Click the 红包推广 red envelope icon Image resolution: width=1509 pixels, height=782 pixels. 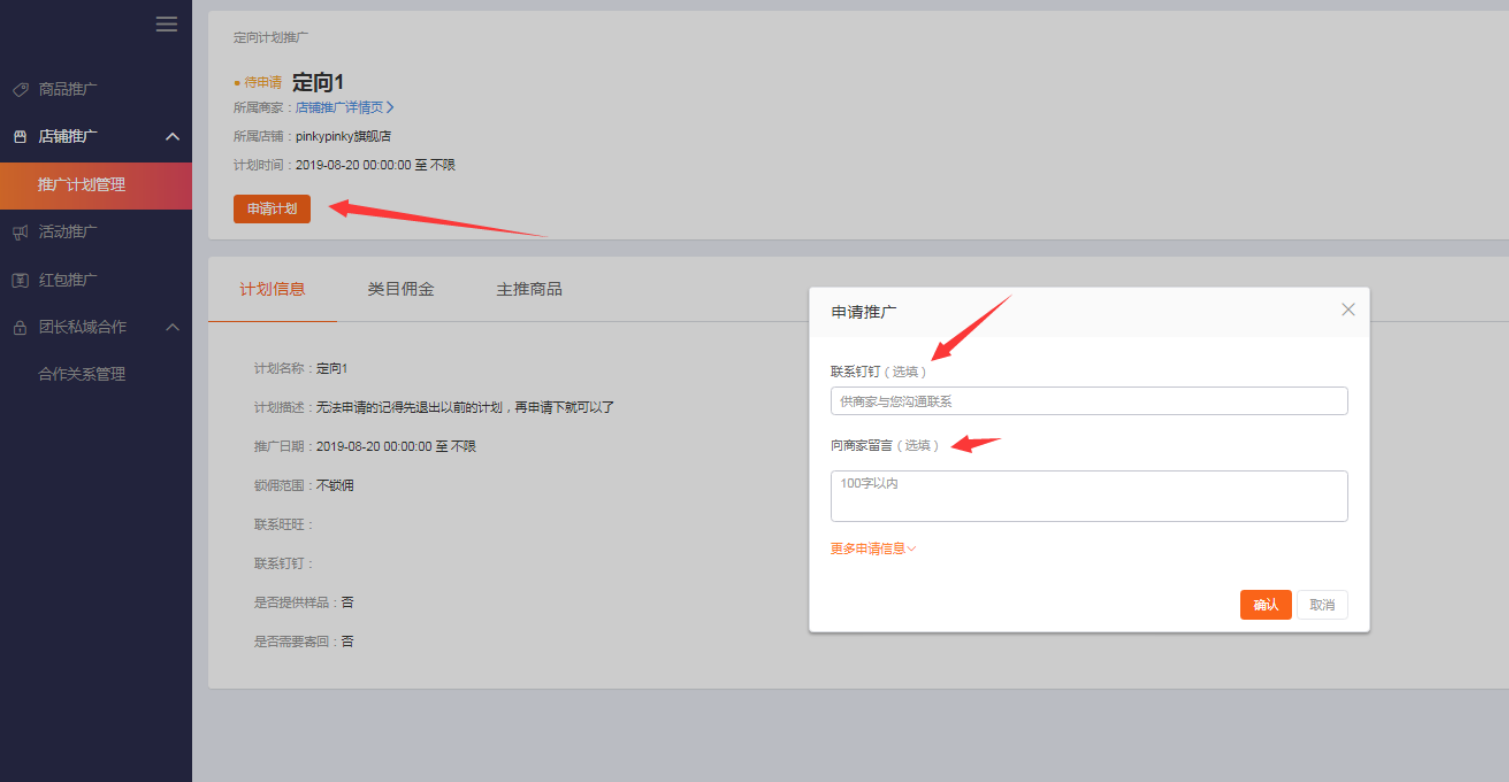[20, 281]
